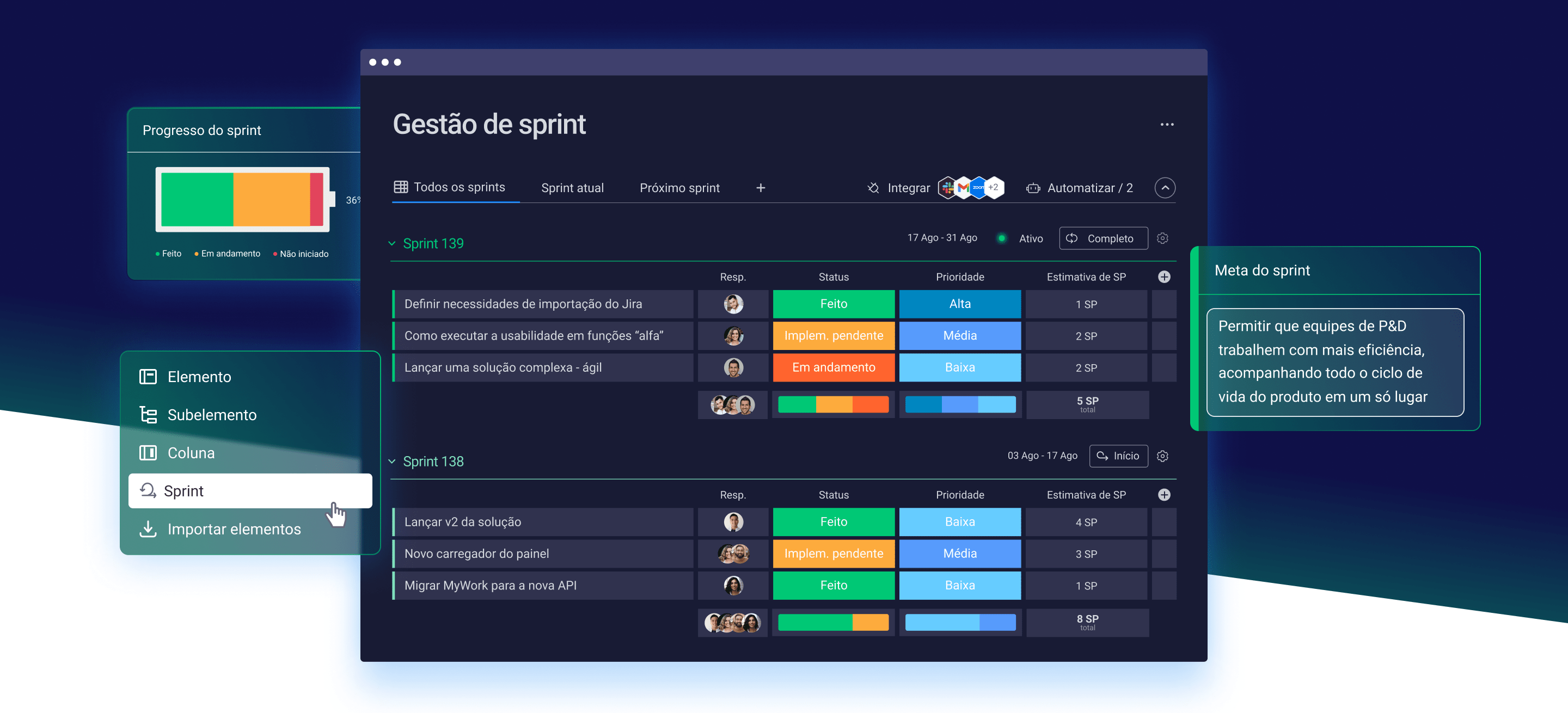Switch to the Sprint atual tab

(x=572, y=188)
